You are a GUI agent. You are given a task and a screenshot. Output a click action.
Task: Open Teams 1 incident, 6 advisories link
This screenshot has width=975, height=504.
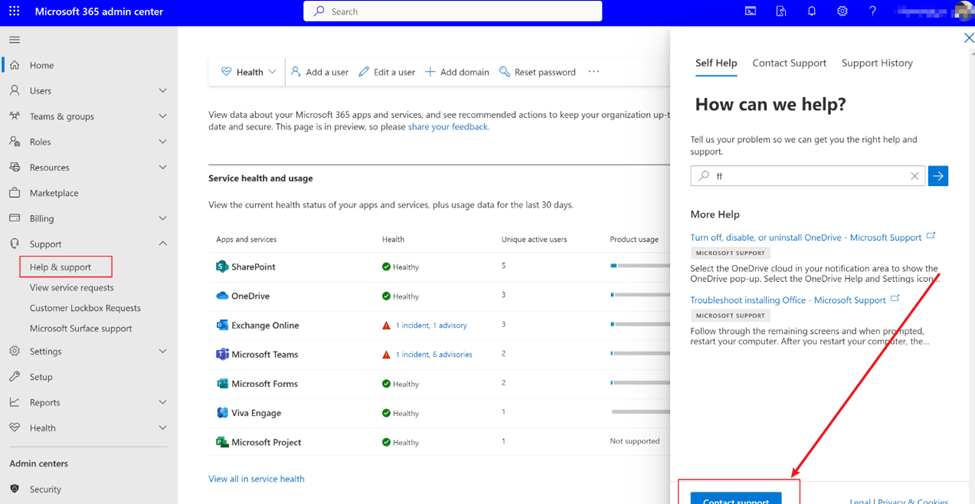coord(433,354)
